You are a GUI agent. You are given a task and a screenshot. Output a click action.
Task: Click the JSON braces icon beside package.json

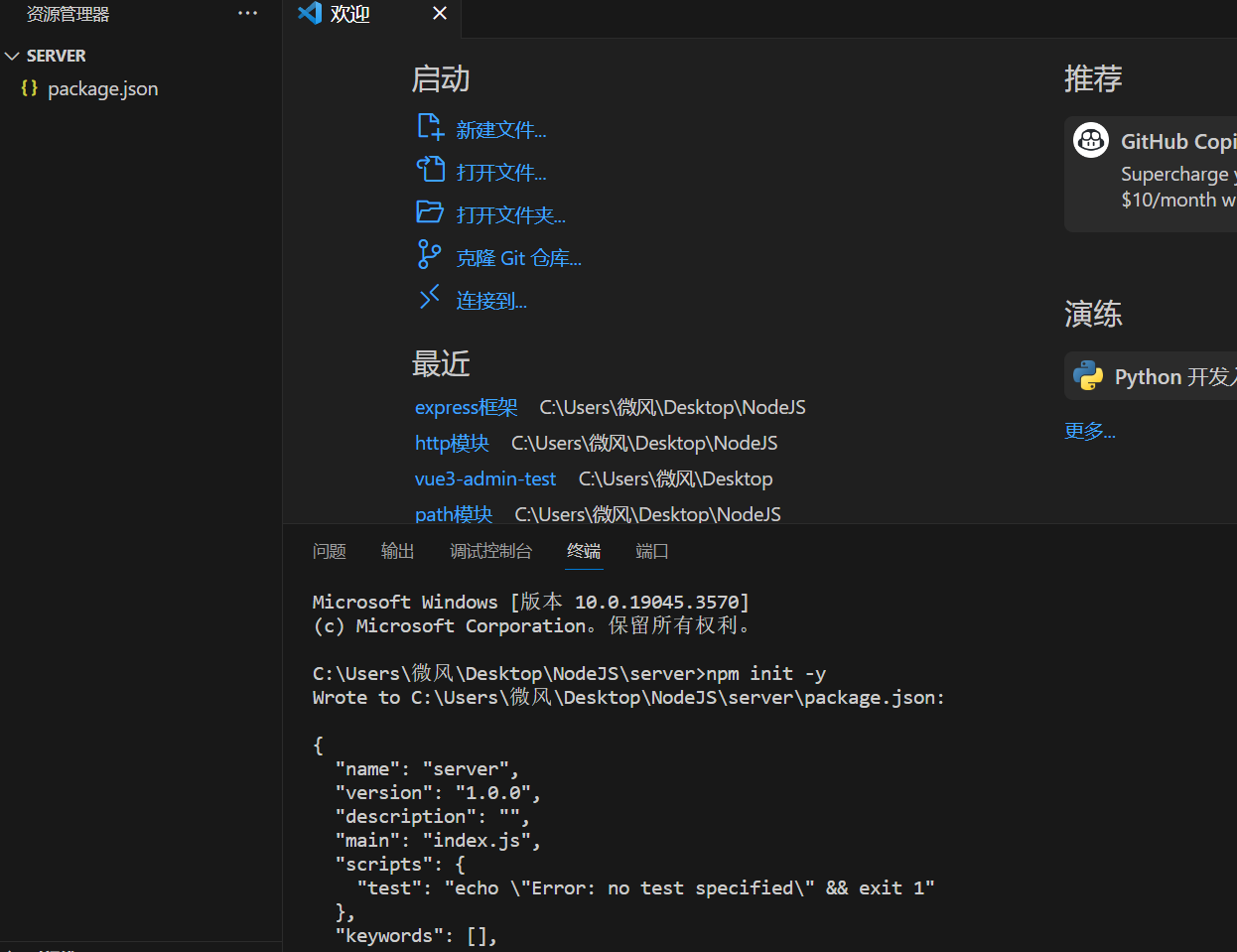[x=30, y=88]
